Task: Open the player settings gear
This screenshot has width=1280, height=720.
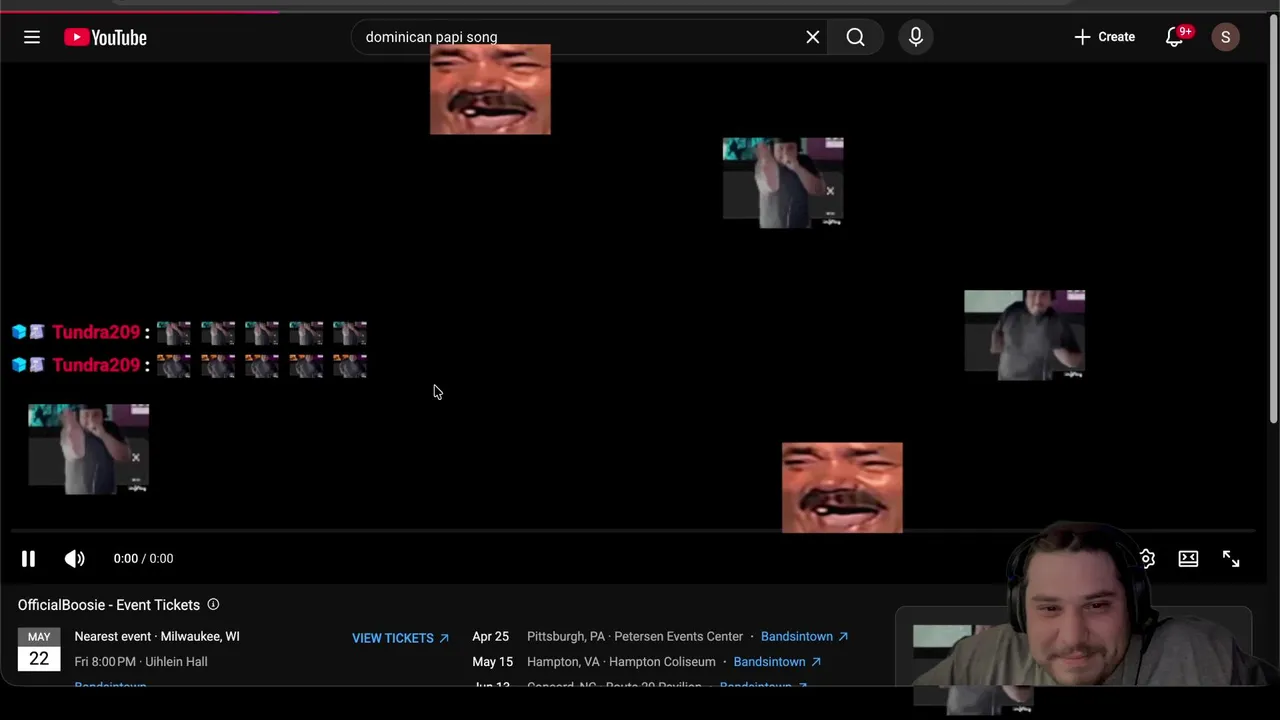Action: point(1147,559)
